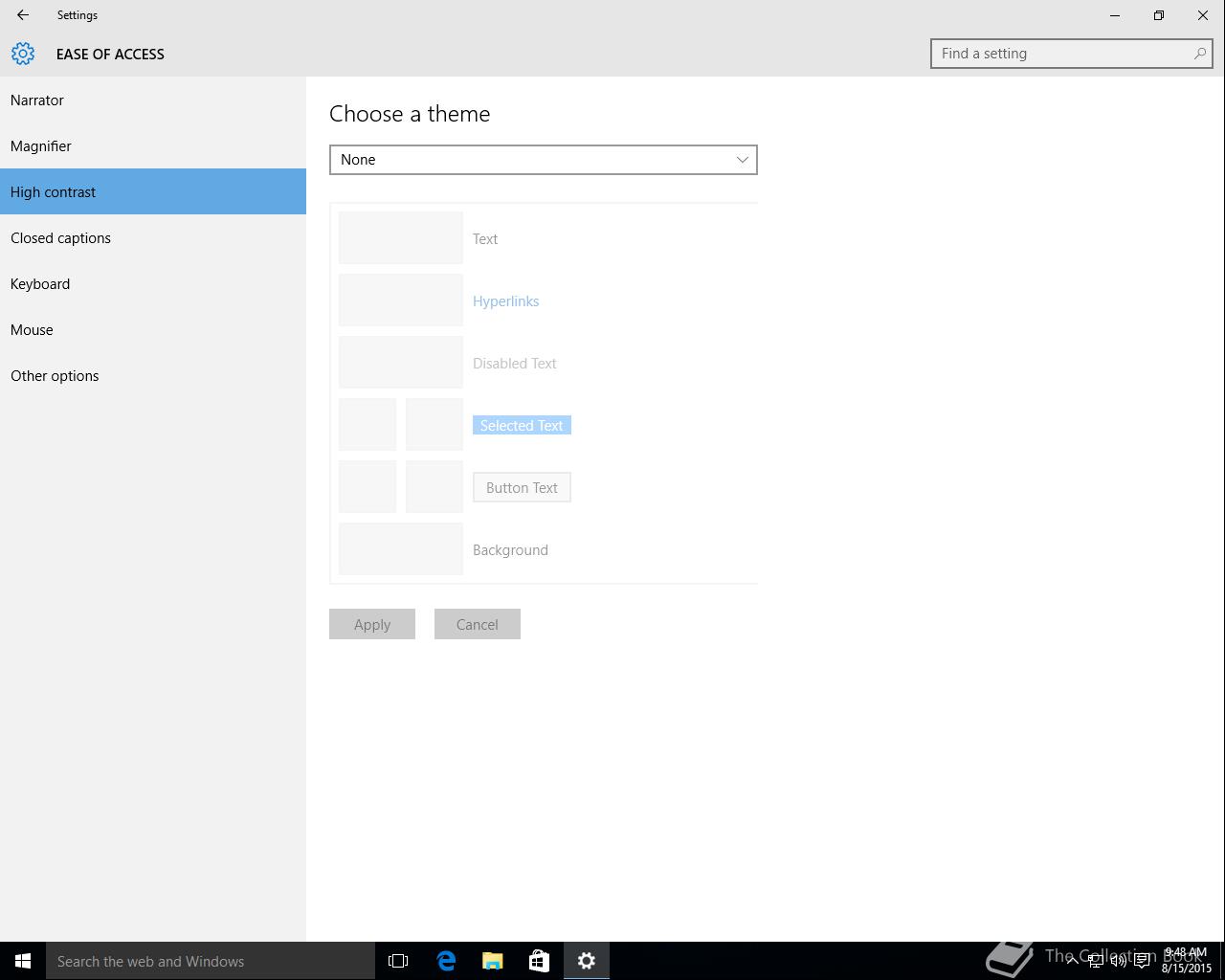The height and width of the screenshot is (980, 1225).
Task: Click the Ease of Access gear icon
Action: coord(23,54)
